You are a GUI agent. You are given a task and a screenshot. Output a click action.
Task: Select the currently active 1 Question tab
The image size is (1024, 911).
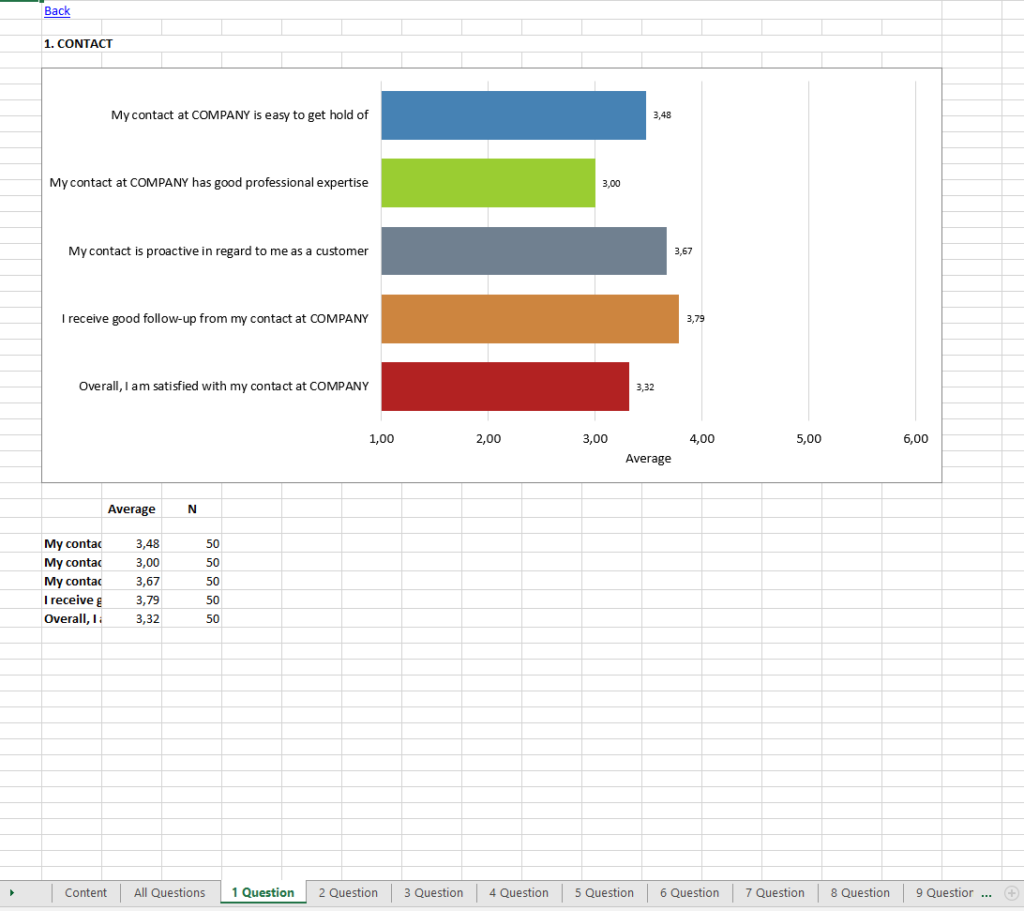click(263, 893)
